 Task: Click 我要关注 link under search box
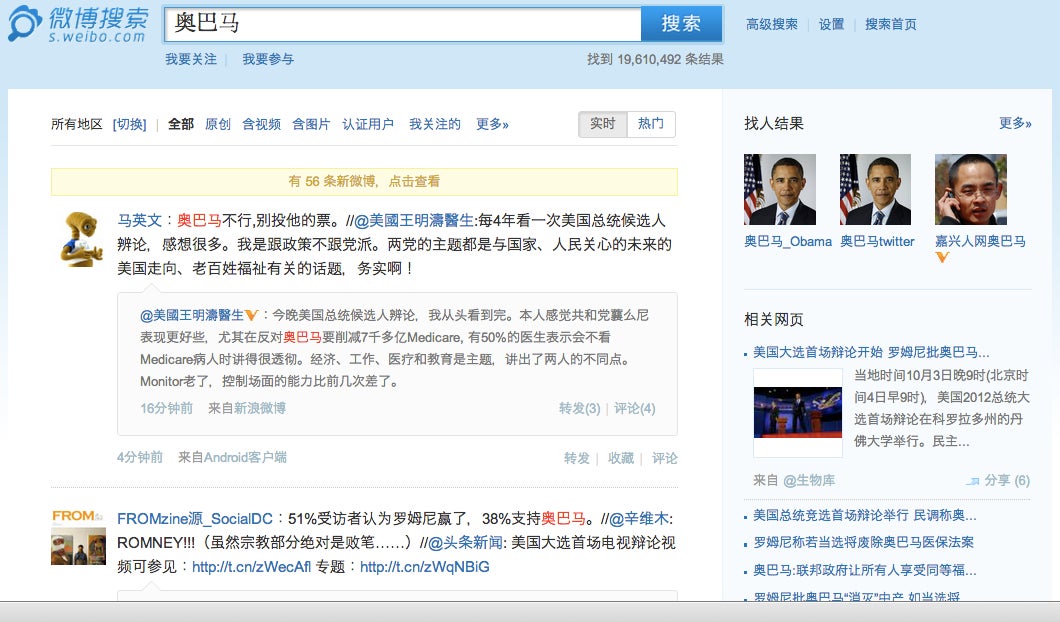[x=191, y=59]
